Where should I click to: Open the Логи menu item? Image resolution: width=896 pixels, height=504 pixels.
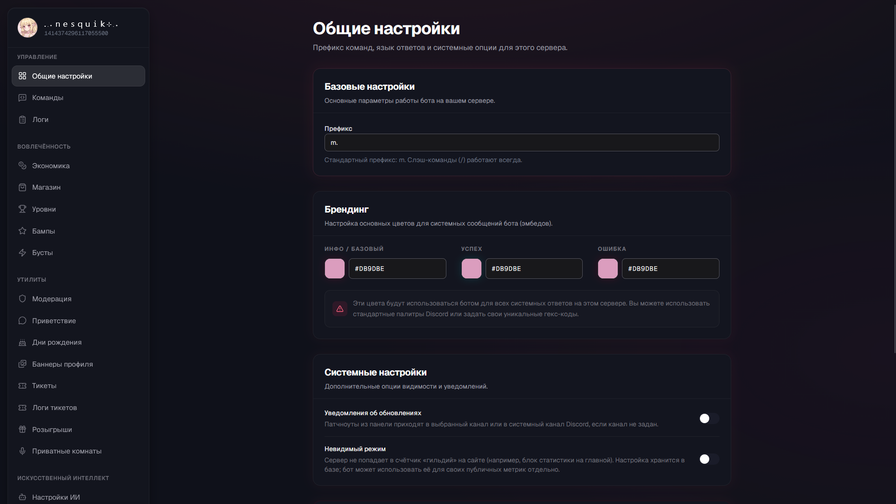(x=40, y=120)
